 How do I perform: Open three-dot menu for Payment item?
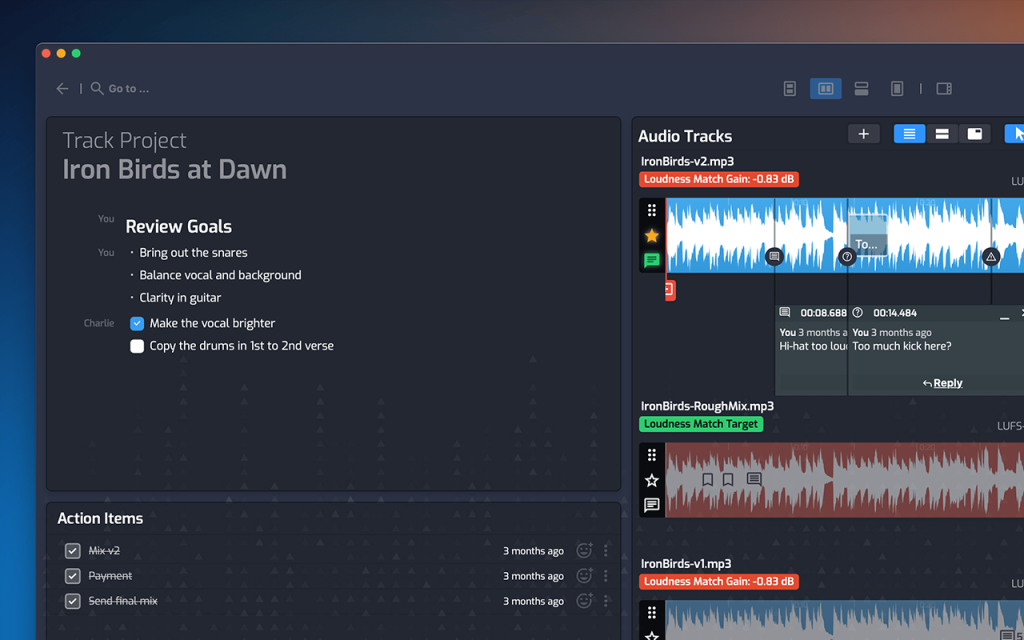pos(606,576)
